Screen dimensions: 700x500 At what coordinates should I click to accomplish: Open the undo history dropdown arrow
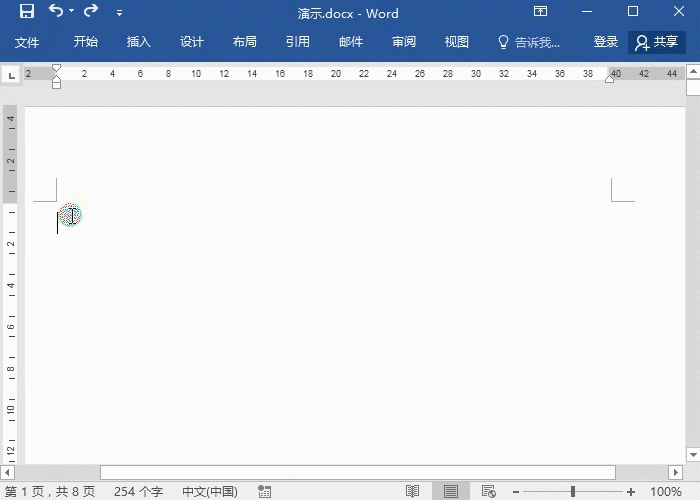[72, 13]
